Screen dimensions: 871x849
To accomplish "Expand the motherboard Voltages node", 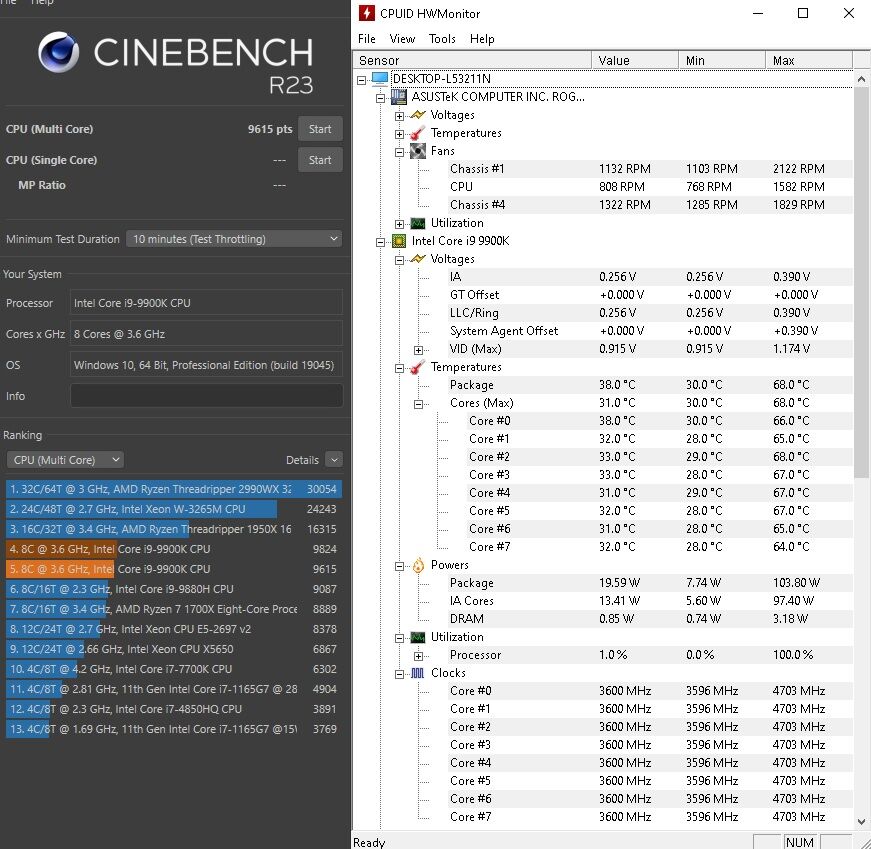I will coord(399,116).
